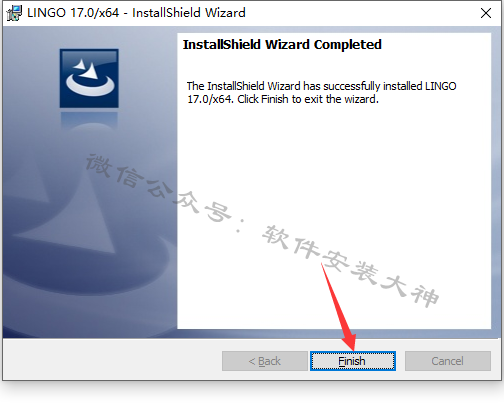Close the InstallShield Wizard window
Screen dimensions: 504x416
486,13
